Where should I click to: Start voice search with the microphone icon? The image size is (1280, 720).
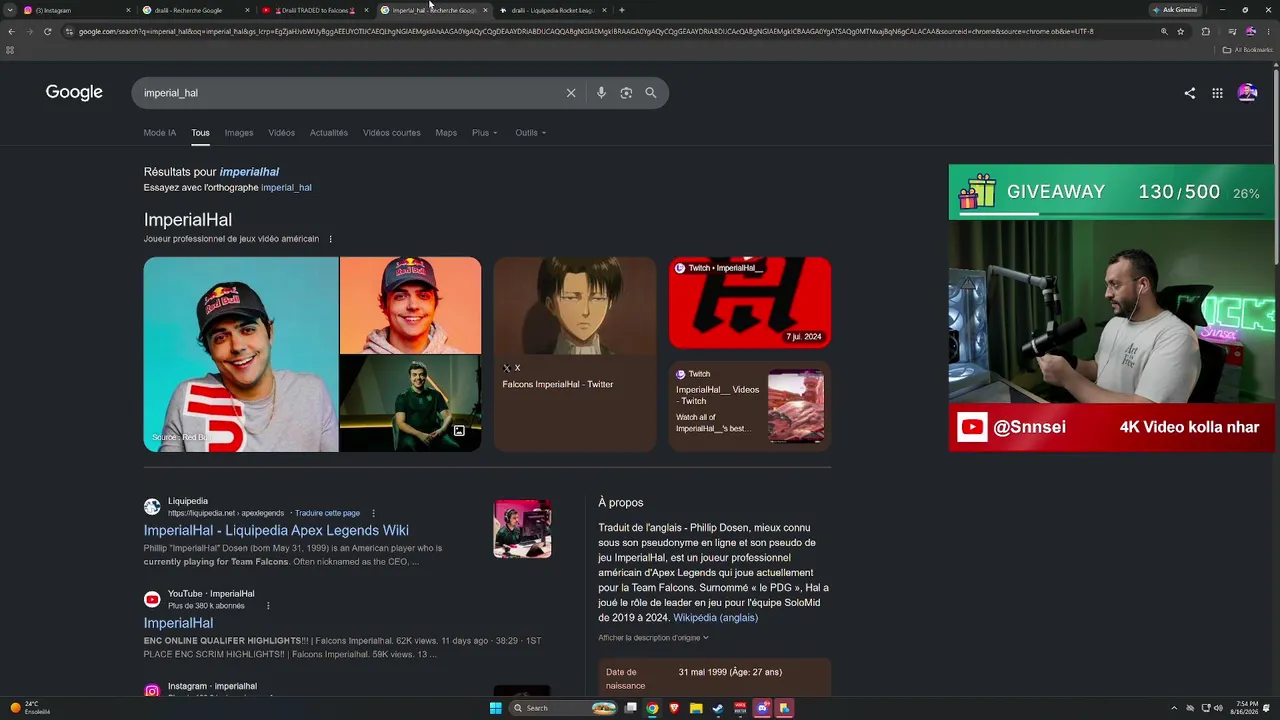coord(601,93)
